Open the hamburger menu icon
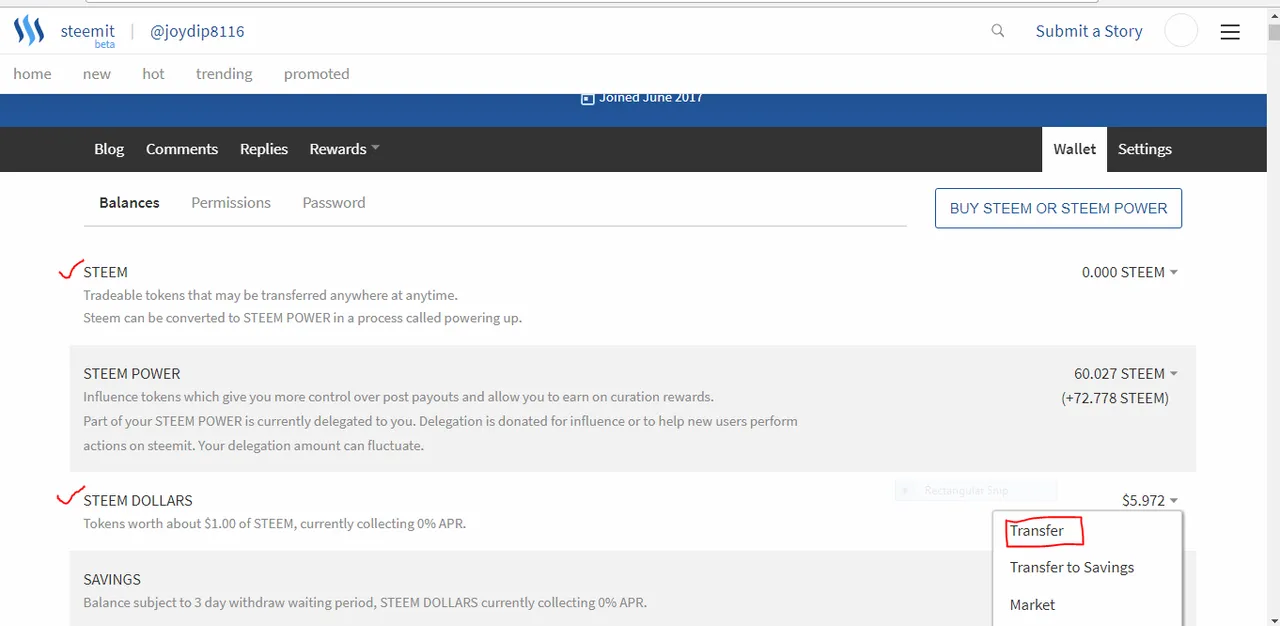This screenshot has width=1280, height=626. [x=1230, y=32]
